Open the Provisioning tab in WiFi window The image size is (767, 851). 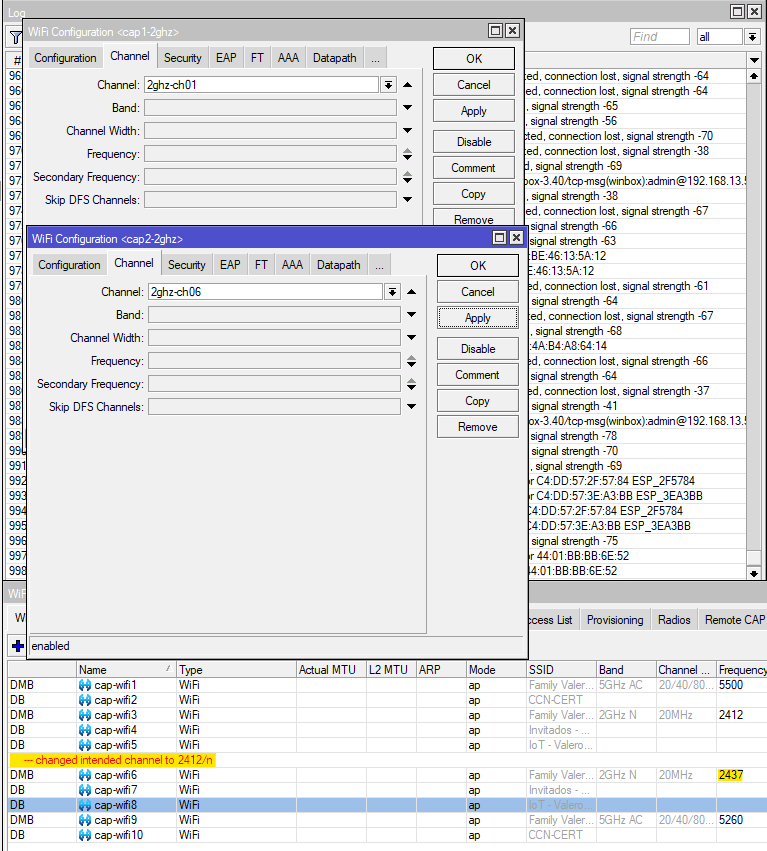click(x=615, y=620)
